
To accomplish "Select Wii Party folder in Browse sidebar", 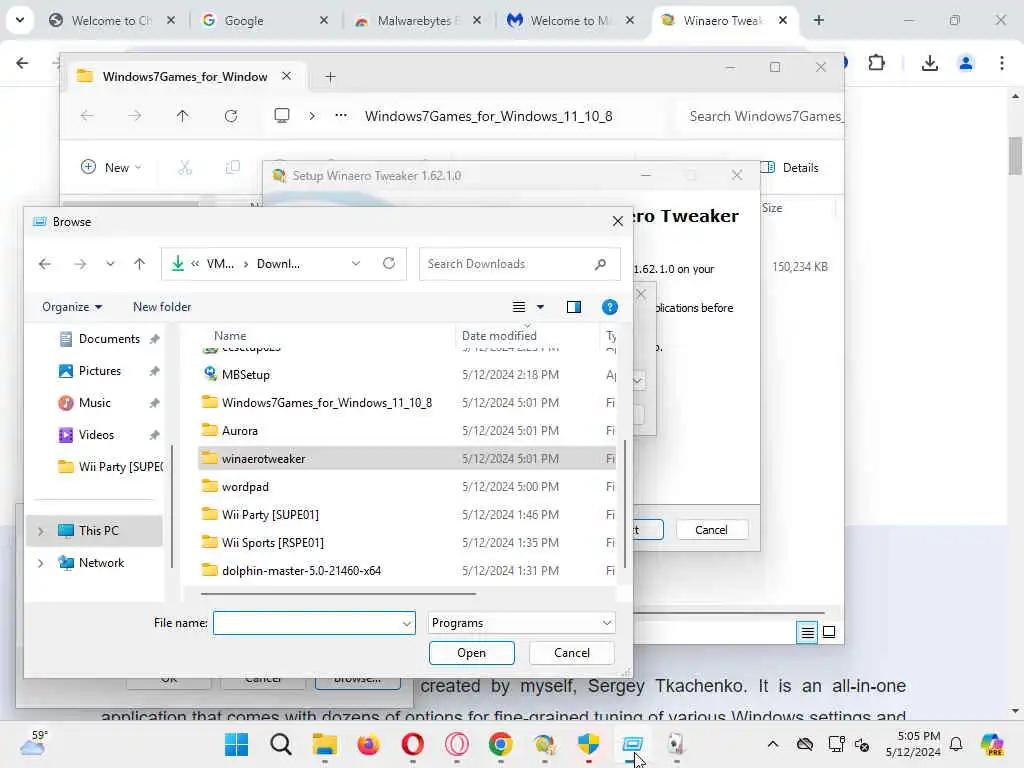I will pyautogui.click(x=111, y=467).
